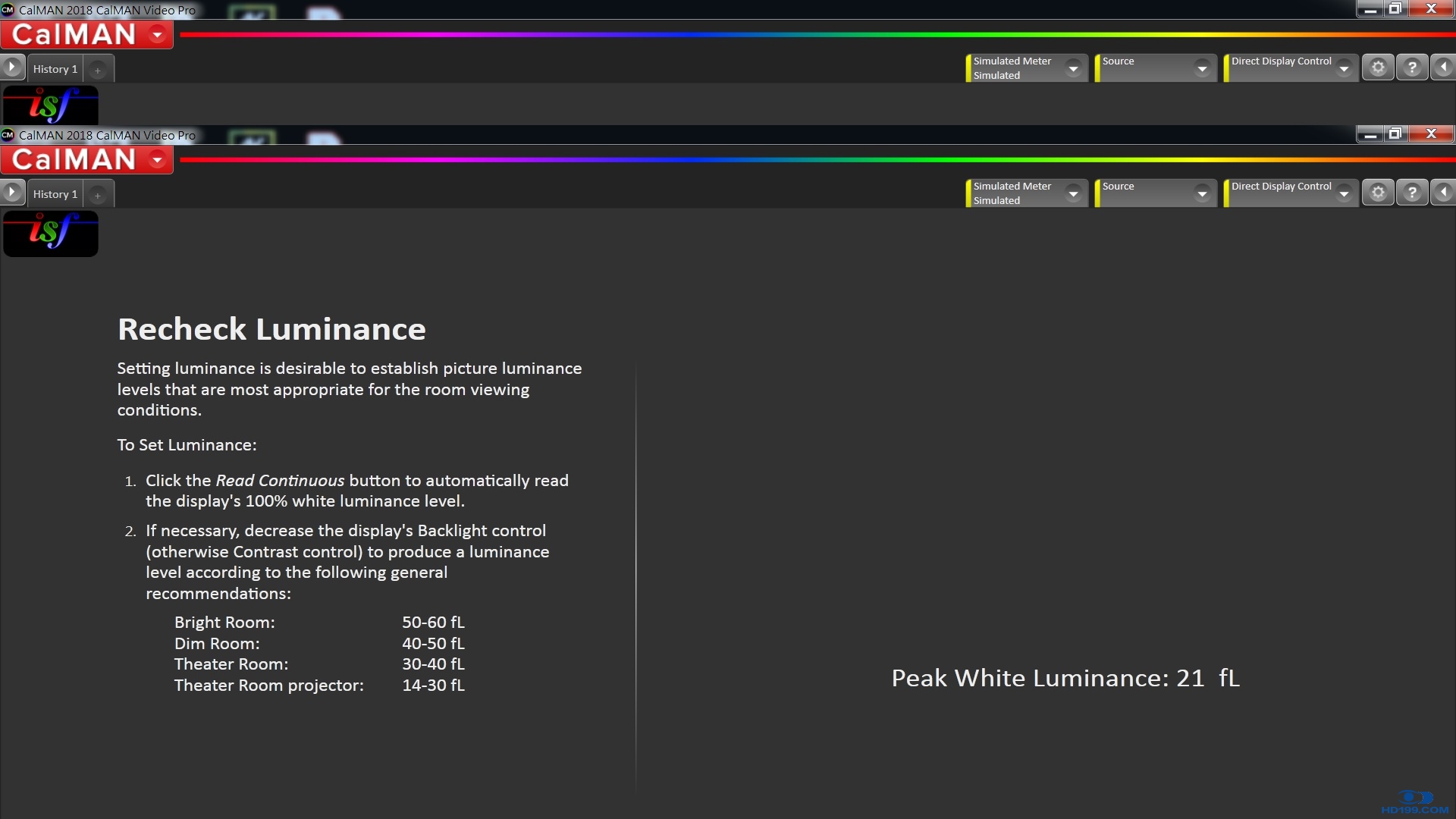1456x819 pixels.
Task: Expand Simulated Meter dropdown in lower window
Action: [x=1073, y=193]
